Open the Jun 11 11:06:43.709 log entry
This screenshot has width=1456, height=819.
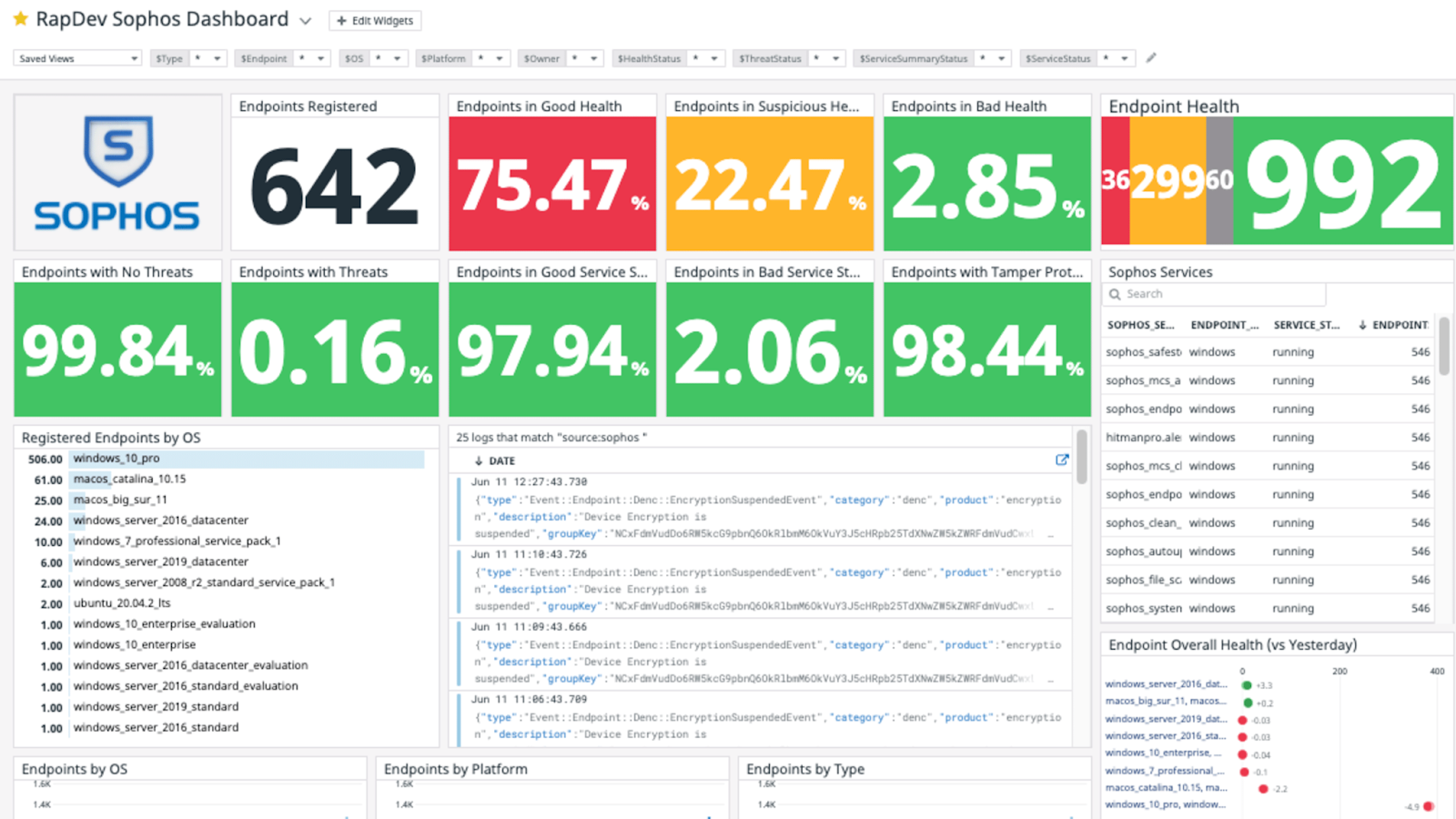pos(761,718)
